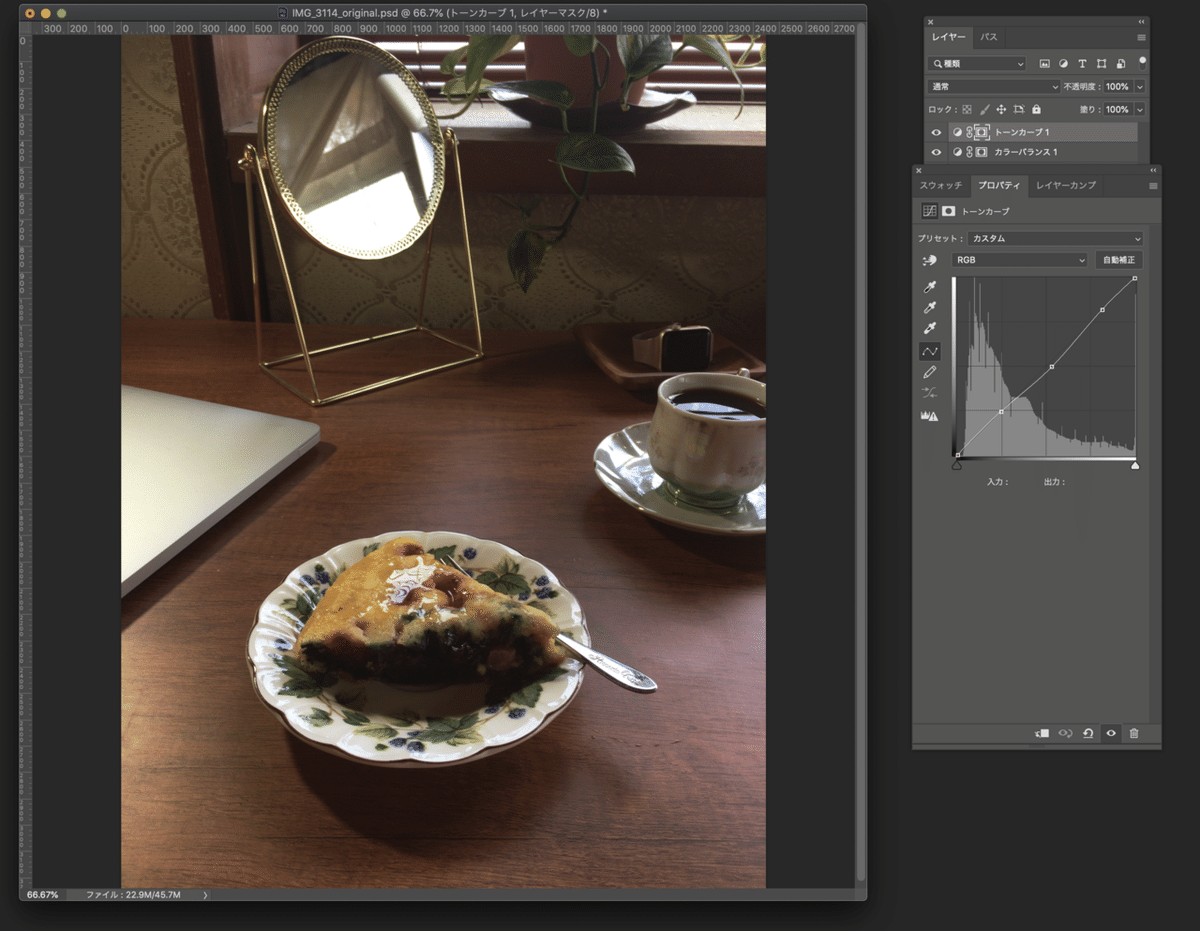The image size is (1200, 931).
Task: Switch to the パス tab
Action: [988, 37]
